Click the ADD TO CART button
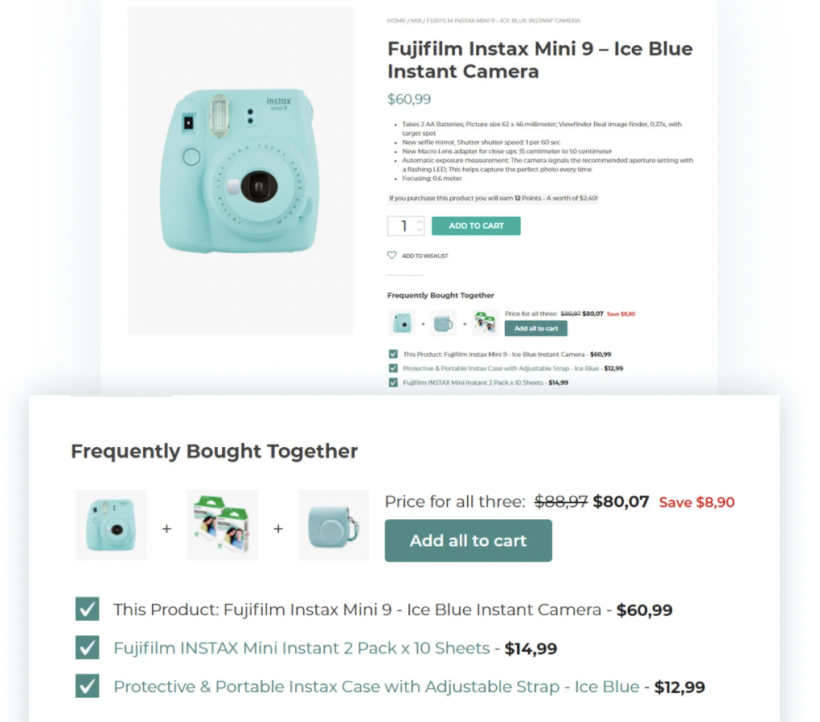820x722 pixels. 476,225
